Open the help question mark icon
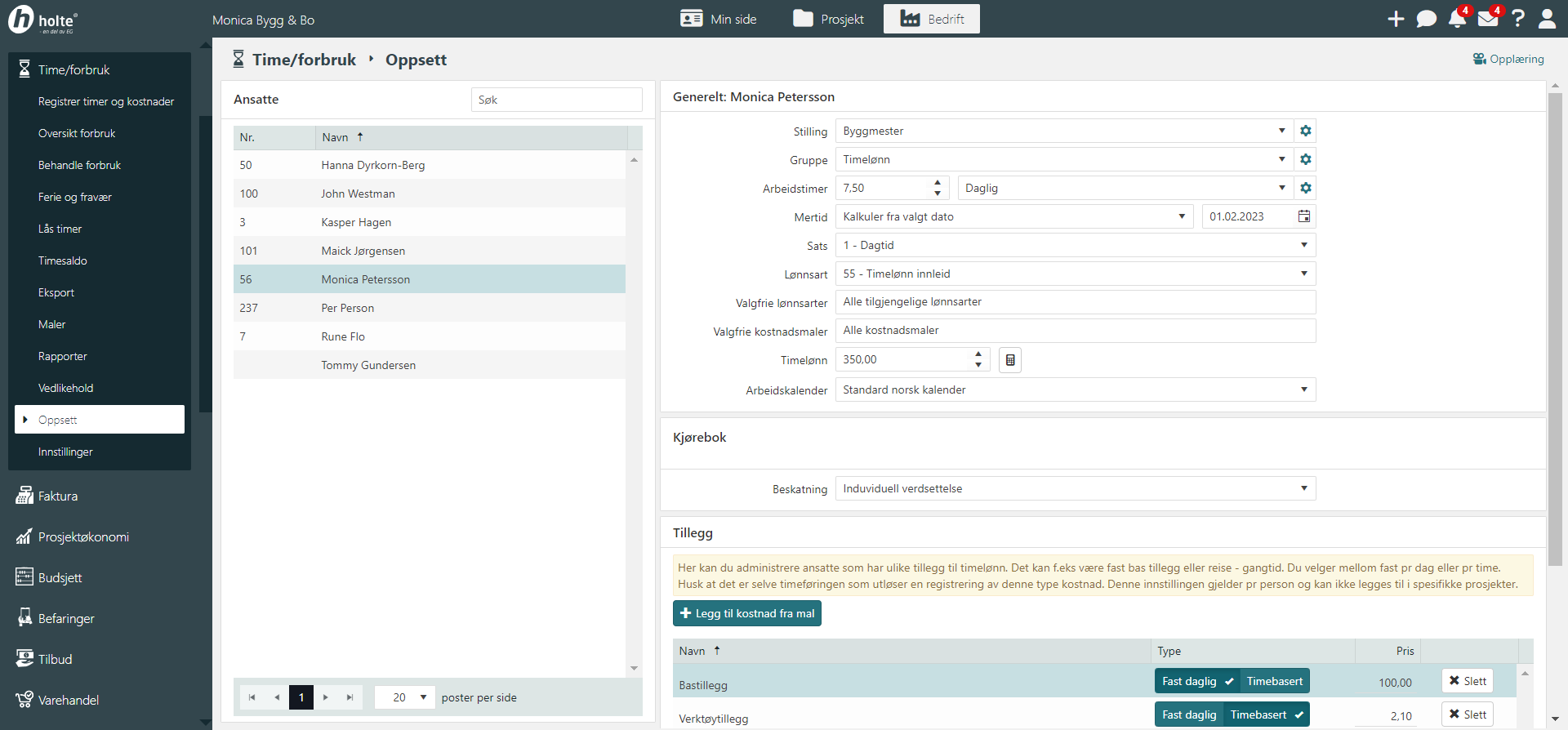 (1517, 19)
